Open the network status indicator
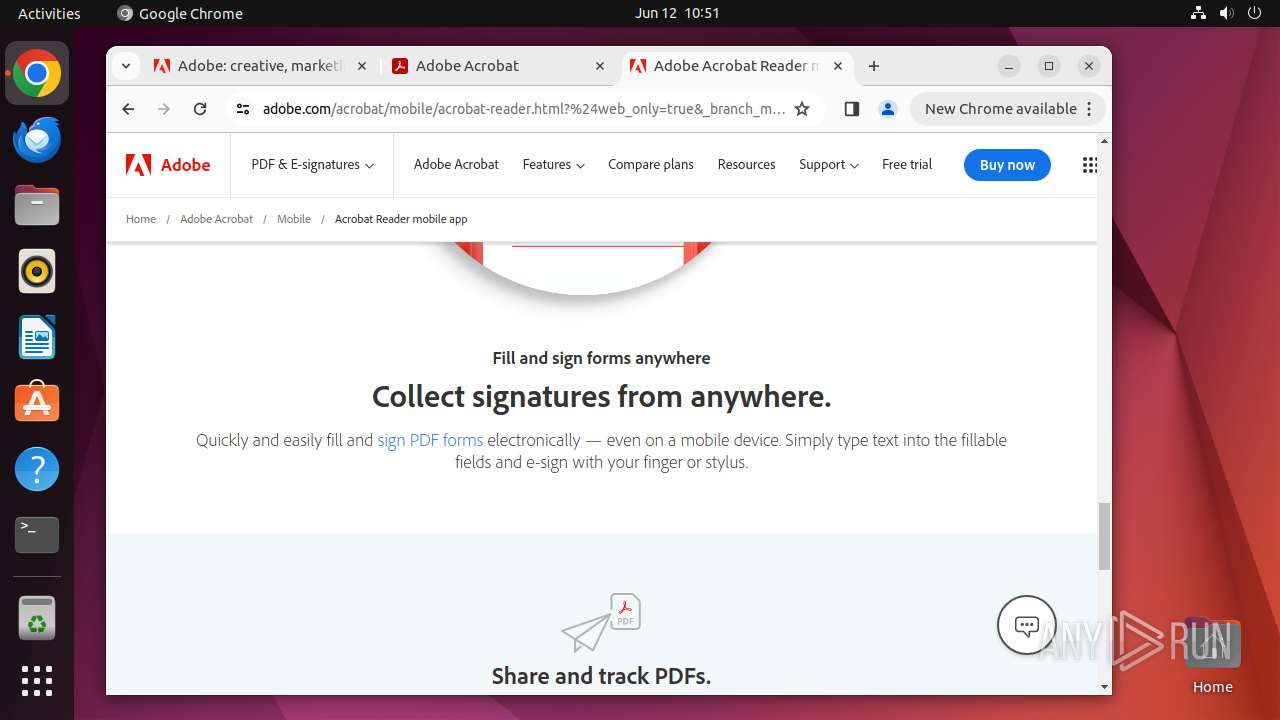The height and width of the screenshot is (720, 1280). pyautogui.click(x=1199, y=13)
